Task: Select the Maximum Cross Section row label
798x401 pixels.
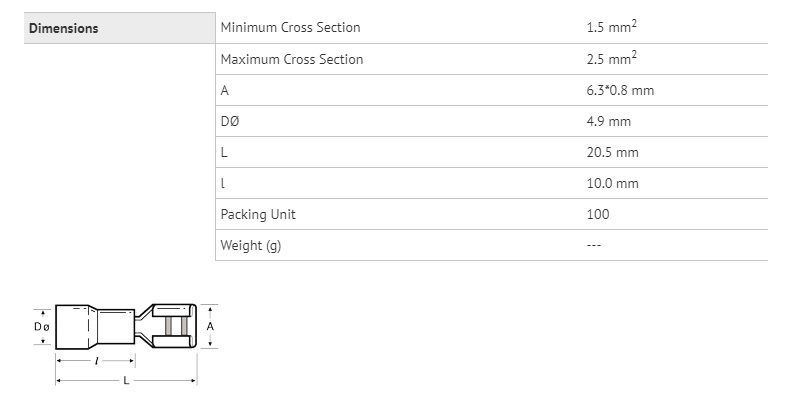Action: coord(292,59)
